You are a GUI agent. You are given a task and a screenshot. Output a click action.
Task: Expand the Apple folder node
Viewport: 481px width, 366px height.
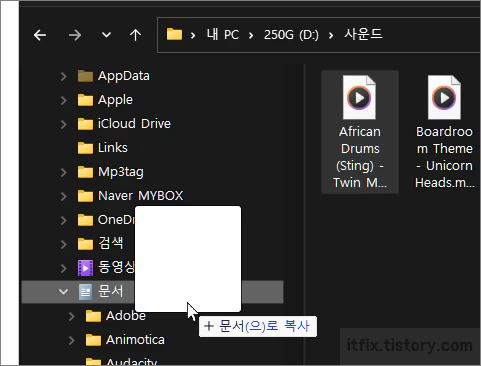tap(63, 100)
